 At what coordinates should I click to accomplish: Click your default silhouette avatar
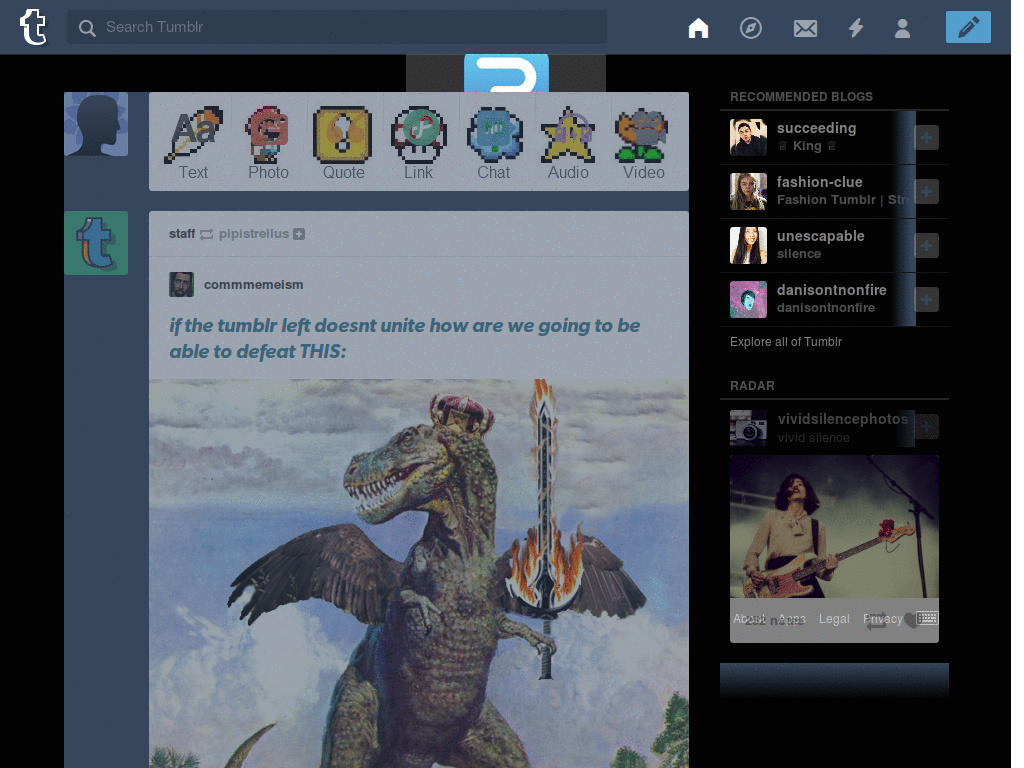click(96, 124)
